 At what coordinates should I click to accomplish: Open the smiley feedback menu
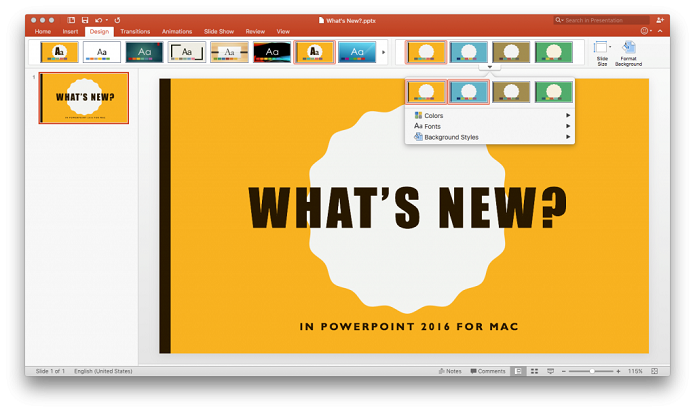tap(645, 31)
